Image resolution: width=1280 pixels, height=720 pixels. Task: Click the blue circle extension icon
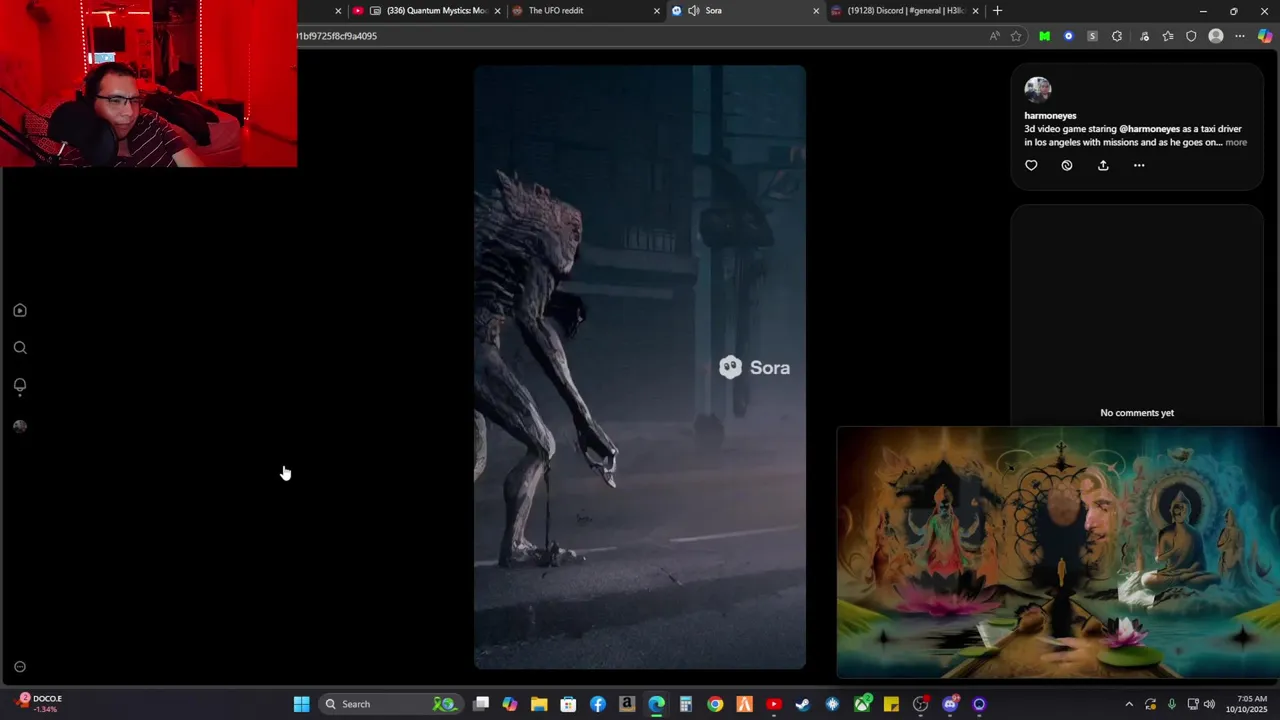pos(1068,36)
